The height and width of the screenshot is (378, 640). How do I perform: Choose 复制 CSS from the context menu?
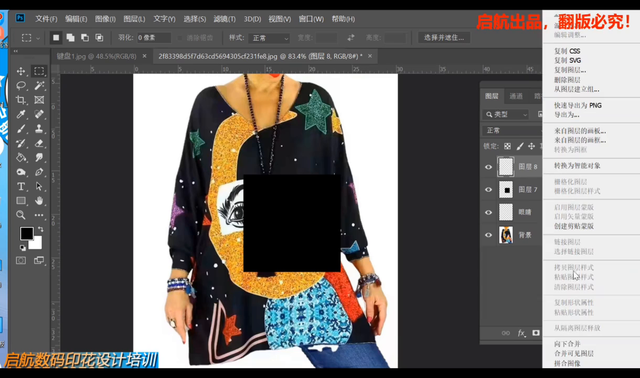coord(567,51)
